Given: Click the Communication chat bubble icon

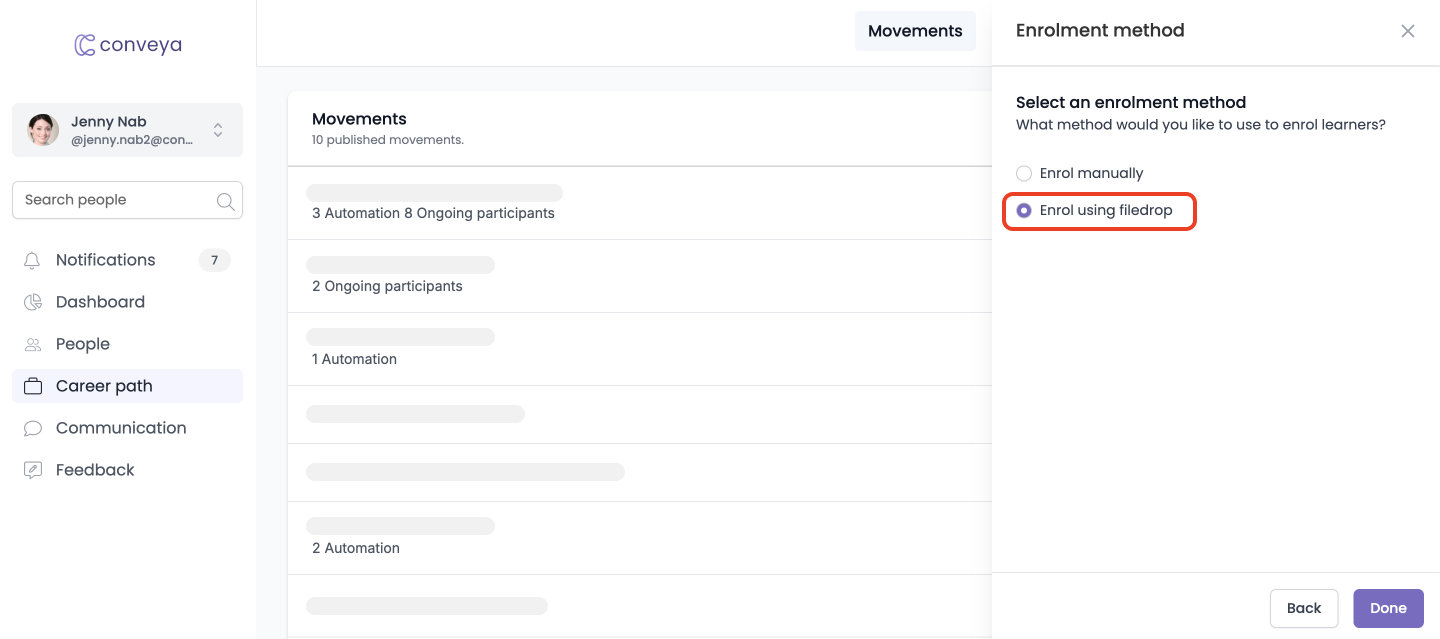Looking at the screenshot, I should coord(33,428).
